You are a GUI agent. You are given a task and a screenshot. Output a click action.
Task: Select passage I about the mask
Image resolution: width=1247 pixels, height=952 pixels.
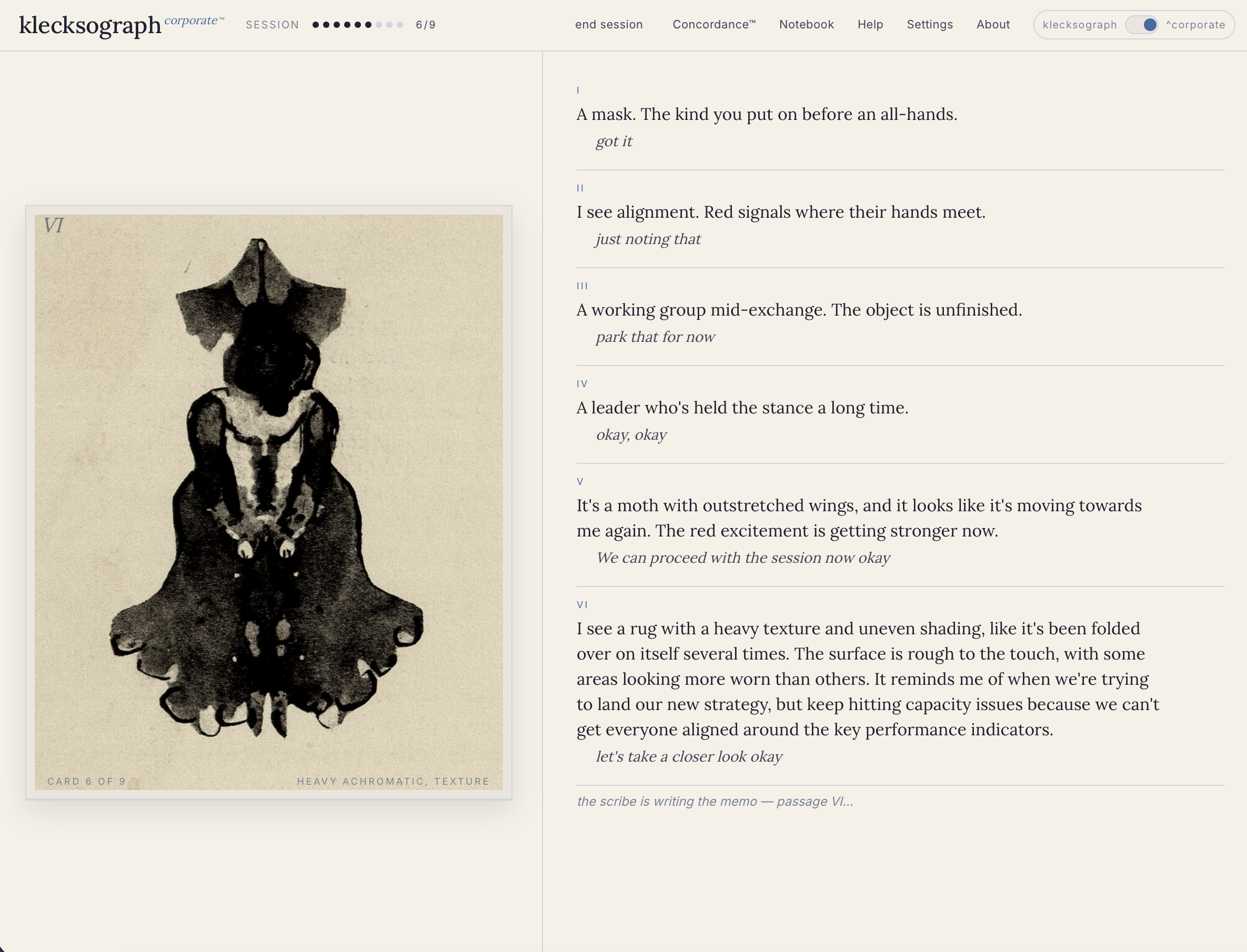766,115
